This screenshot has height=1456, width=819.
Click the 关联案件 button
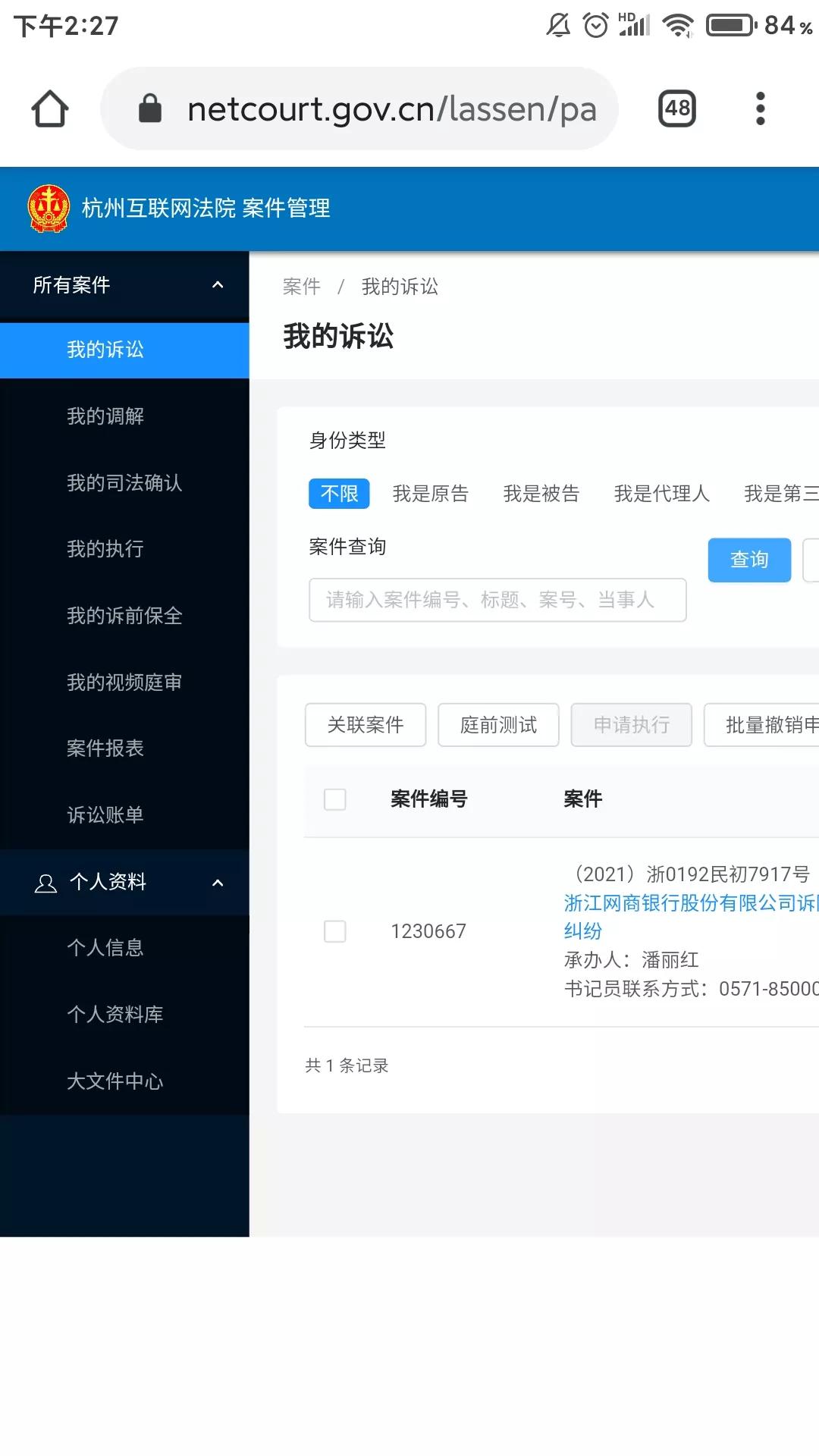click(x=366, y=725)
